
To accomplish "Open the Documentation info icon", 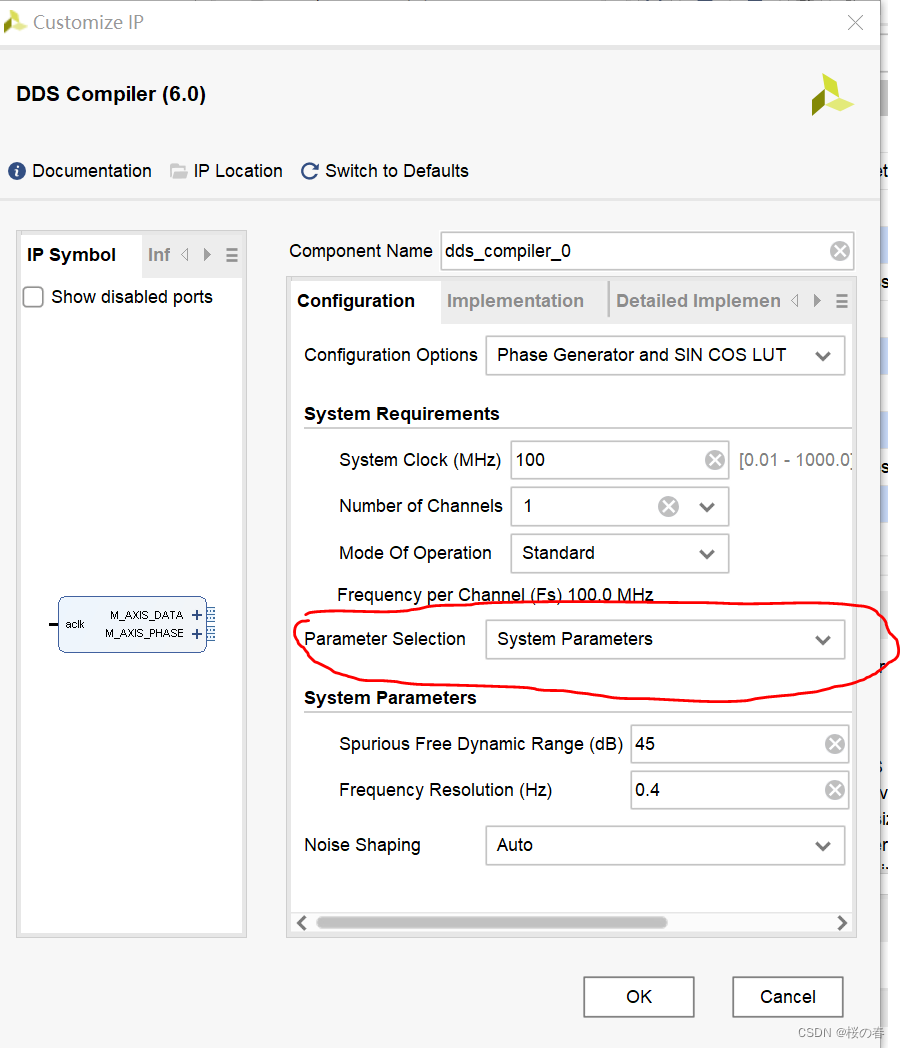I will [x=17, y=171].
